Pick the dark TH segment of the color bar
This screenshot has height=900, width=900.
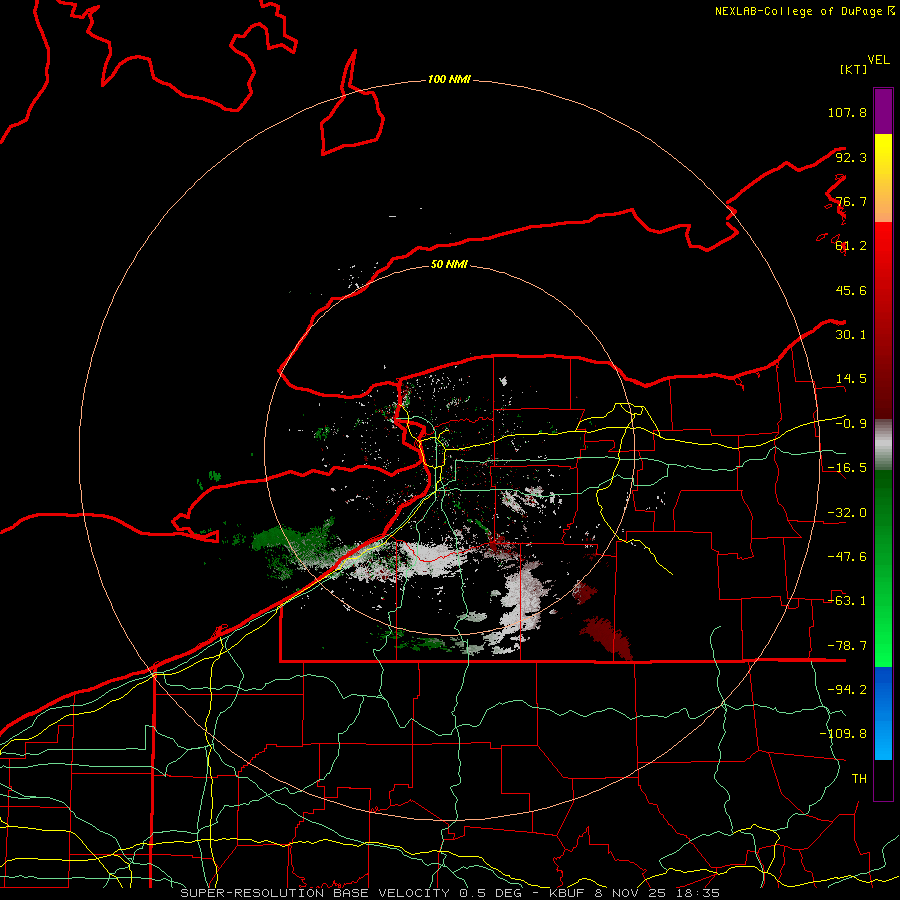(883, 780)
